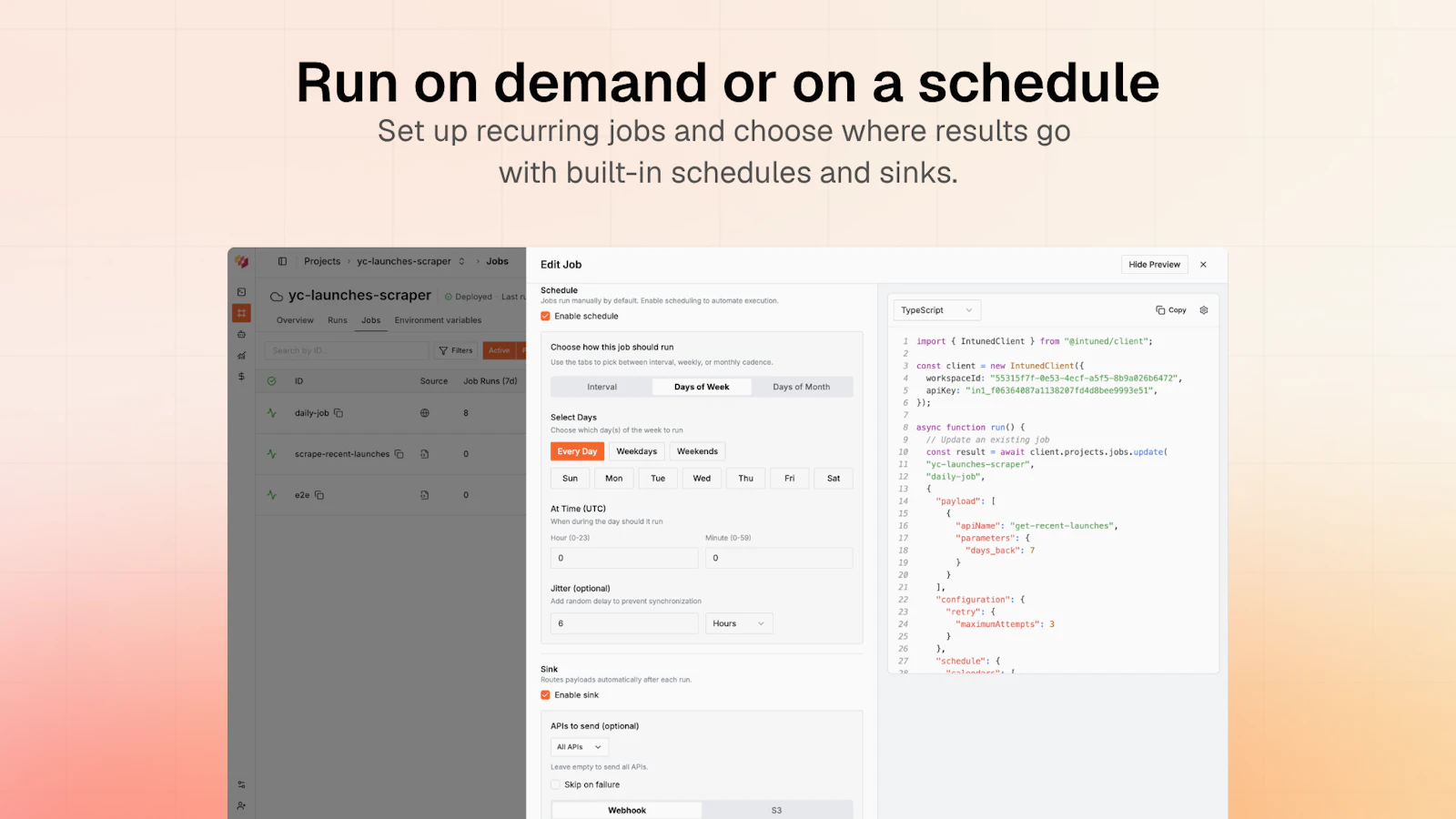Screen dimensions: 1456x819
Task: Open the daily-job row
Action: click(391, 413)
